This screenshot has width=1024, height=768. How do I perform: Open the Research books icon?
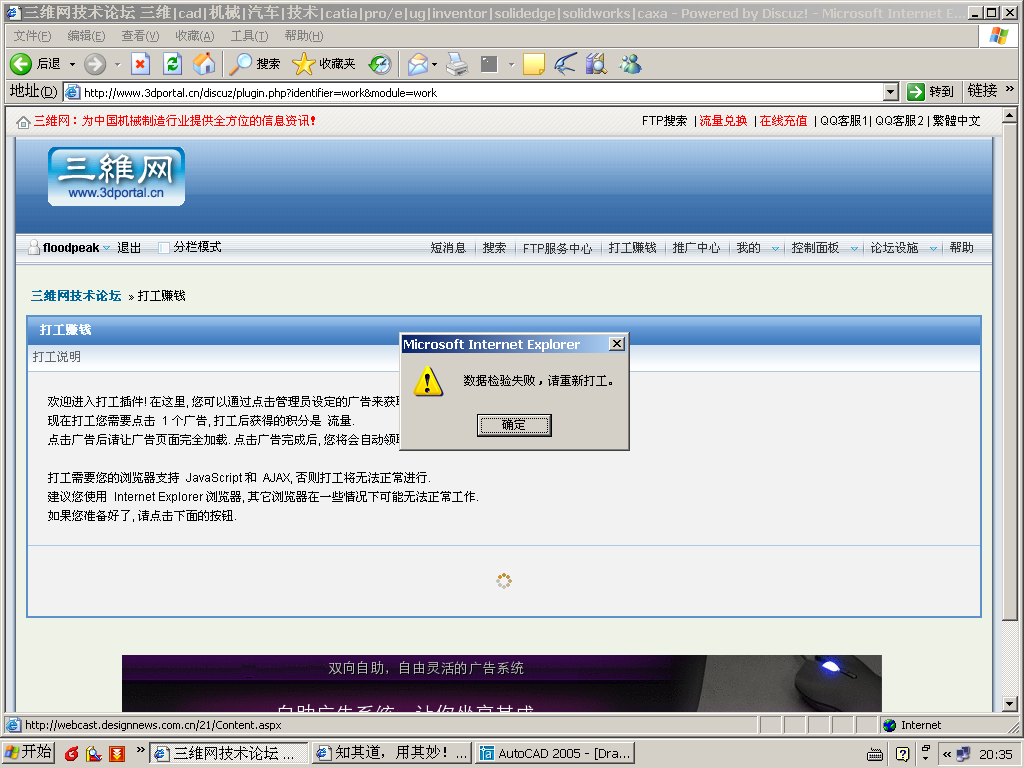coord(596,64)
